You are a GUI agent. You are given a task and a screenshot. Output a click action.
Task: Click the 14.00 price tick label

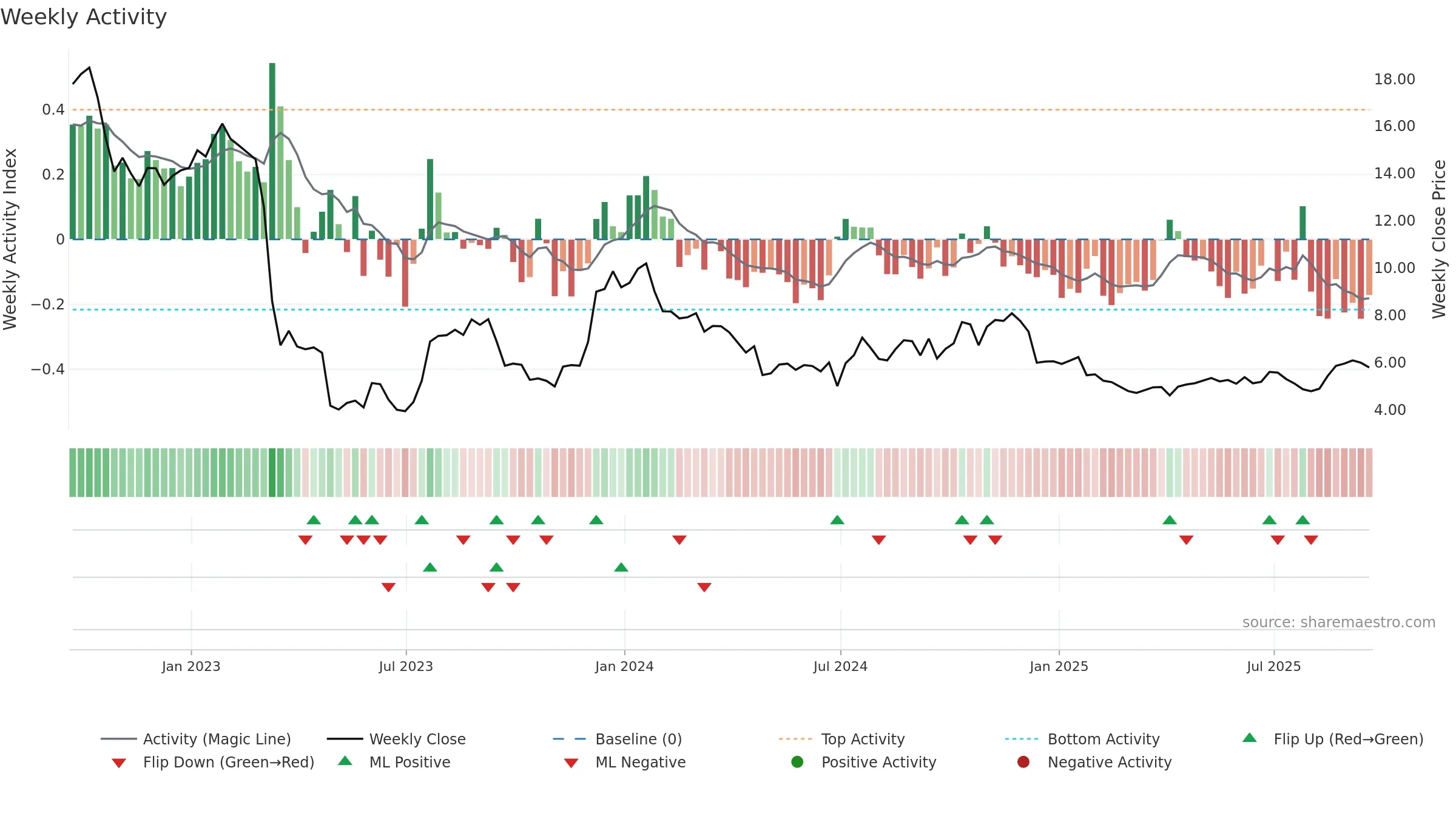point(1394,173)
